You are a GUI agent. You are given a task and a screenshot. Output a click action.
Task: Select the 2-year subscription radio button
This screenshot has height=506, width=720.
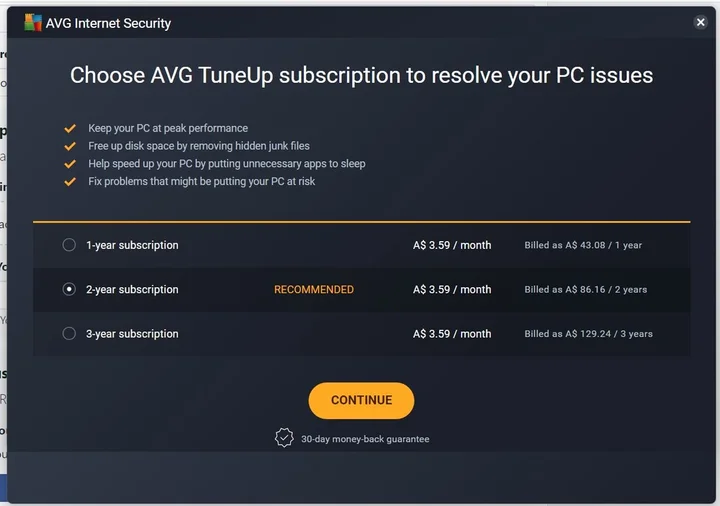(69, 289)
